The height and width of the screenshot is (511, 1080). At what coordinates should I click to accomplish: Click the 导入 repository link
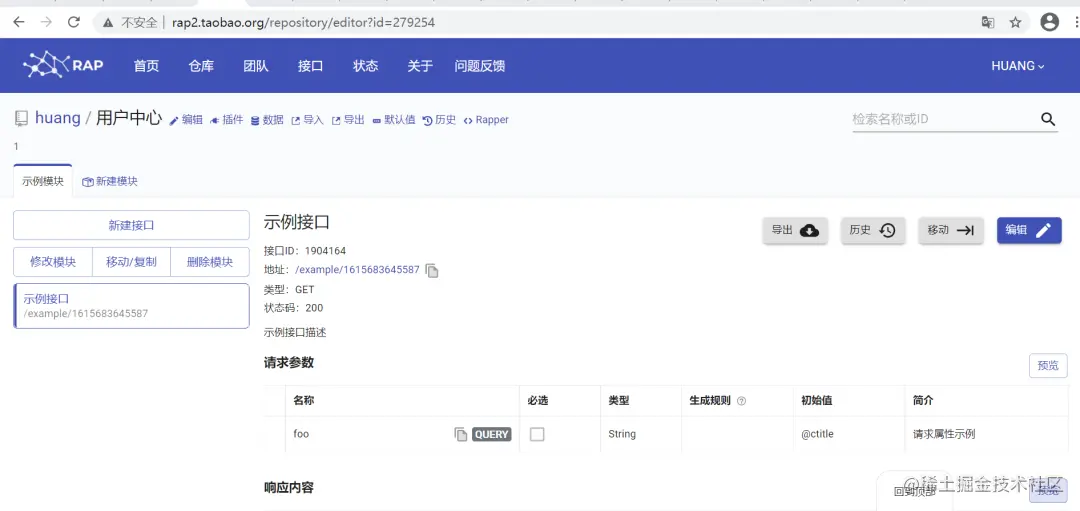coord(307,120)
